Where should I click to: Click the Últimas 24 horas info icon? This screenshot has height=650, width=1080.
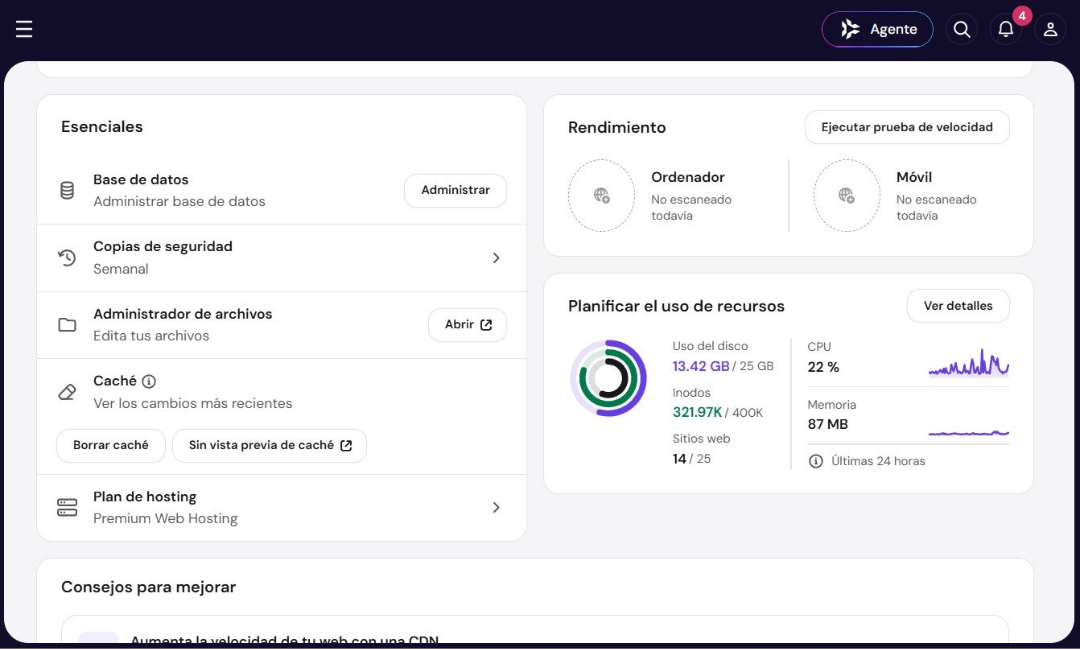pos(816,461)
